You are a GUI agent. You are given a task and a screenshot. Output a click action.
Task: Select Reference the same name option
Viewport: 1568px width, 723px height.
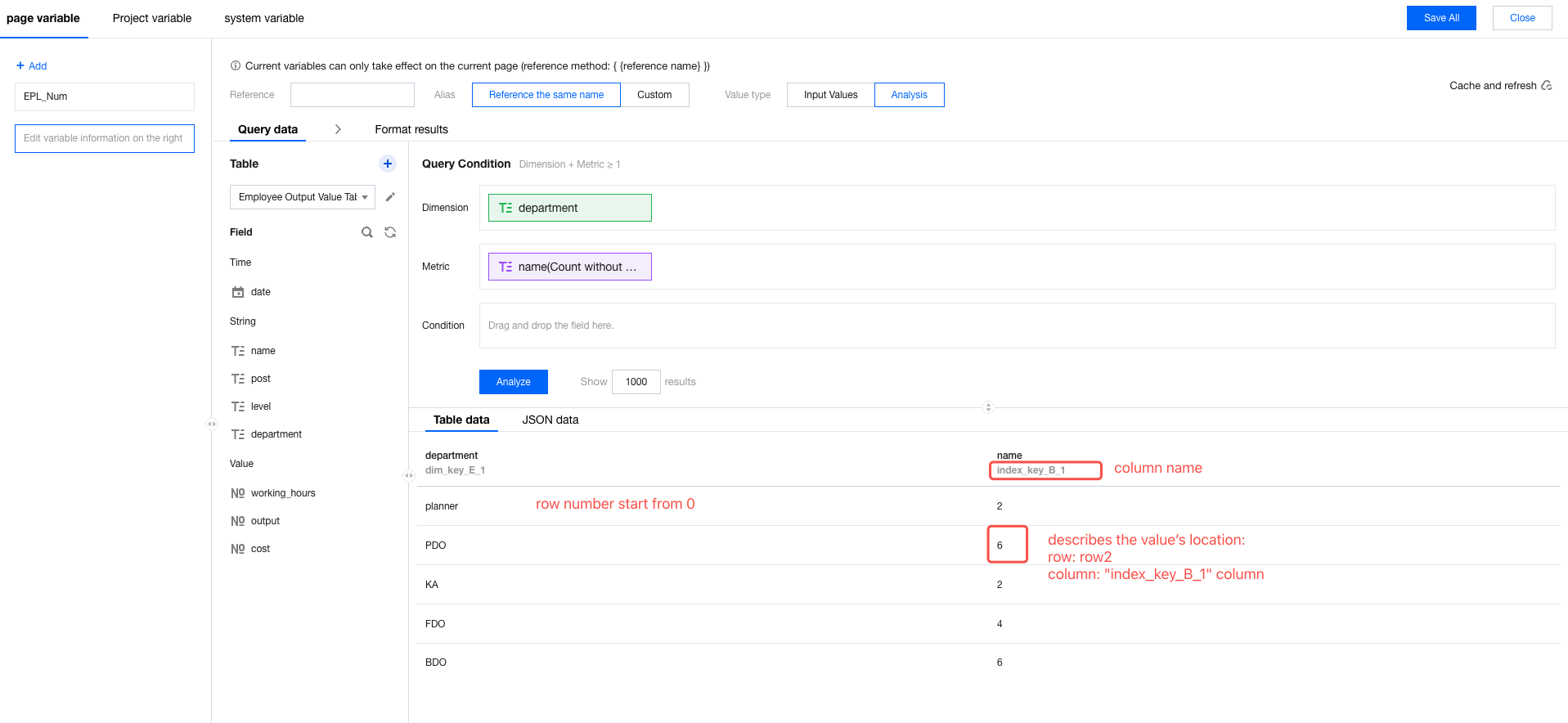pyautogui.click(x=546, y=95)
